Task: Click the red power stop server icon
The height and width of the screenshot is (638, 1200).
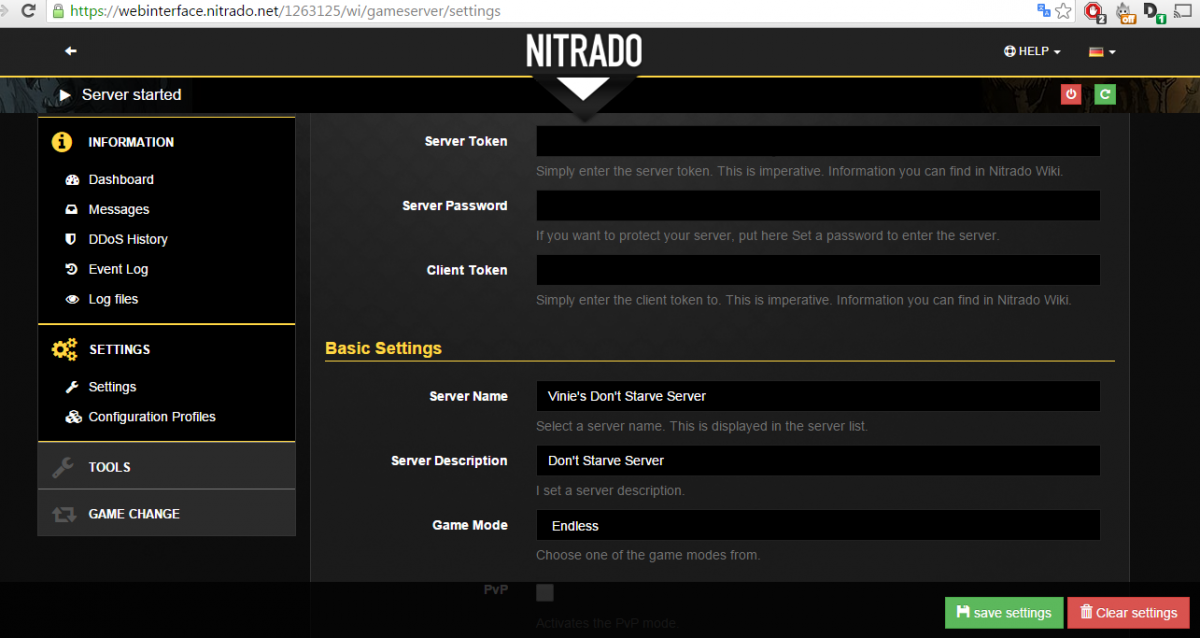Action: coord(1071,94)
